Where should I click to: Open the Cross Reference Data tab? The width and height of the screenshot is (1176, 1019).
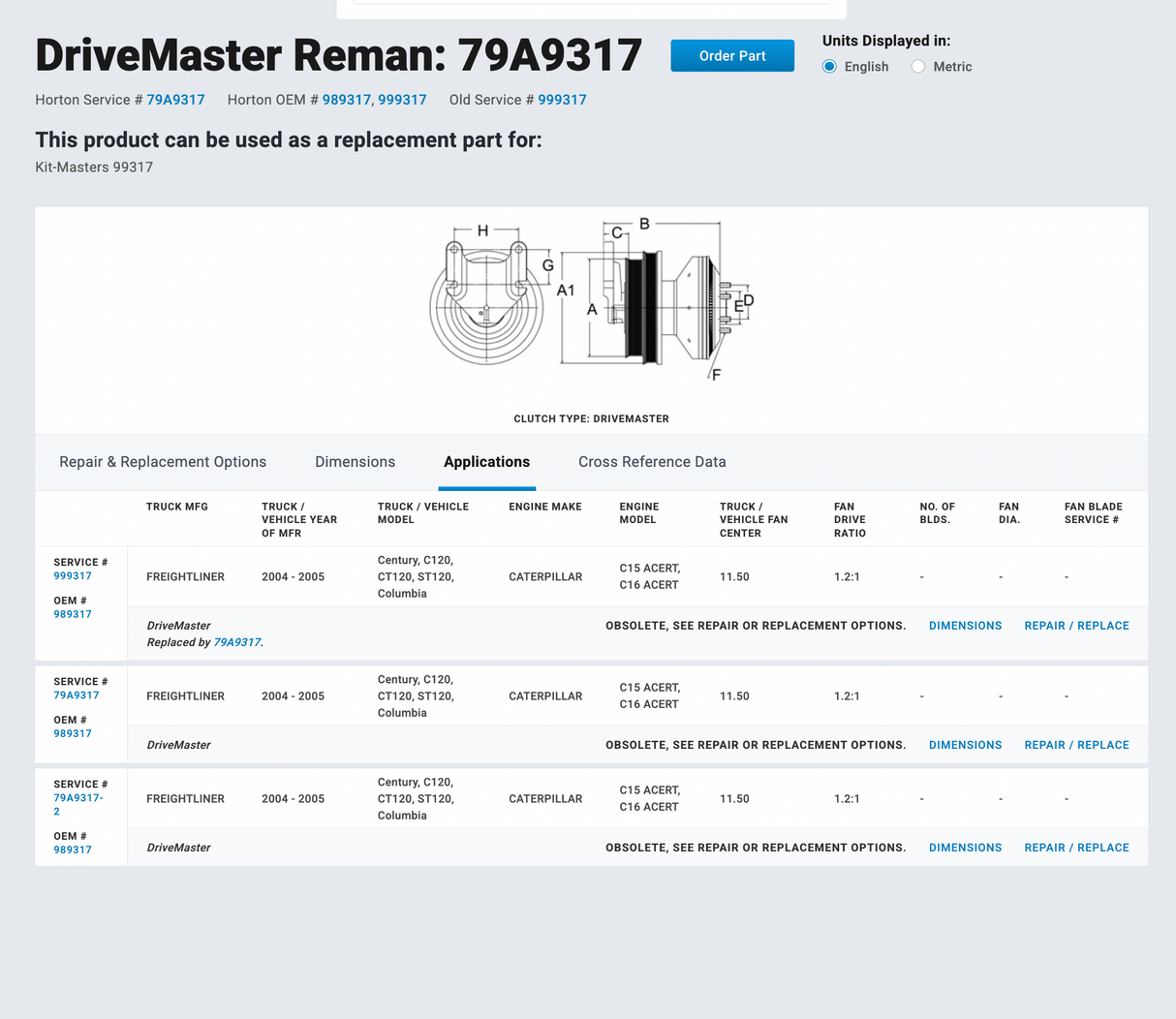click(652, 462)
